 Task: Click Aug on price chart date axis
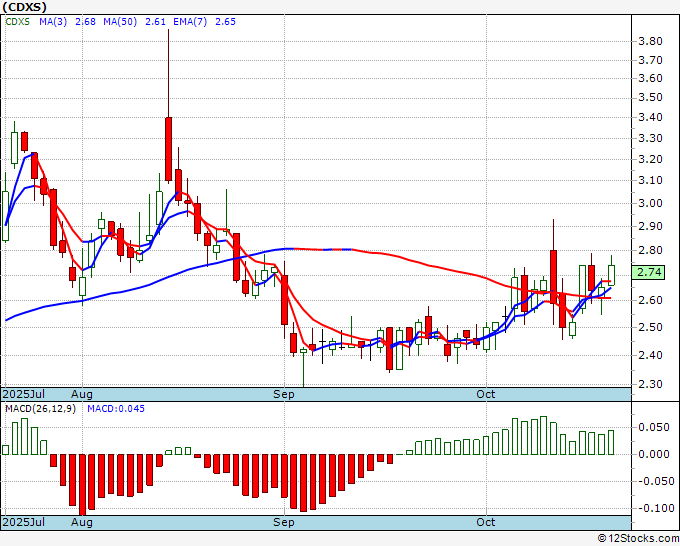82,394
